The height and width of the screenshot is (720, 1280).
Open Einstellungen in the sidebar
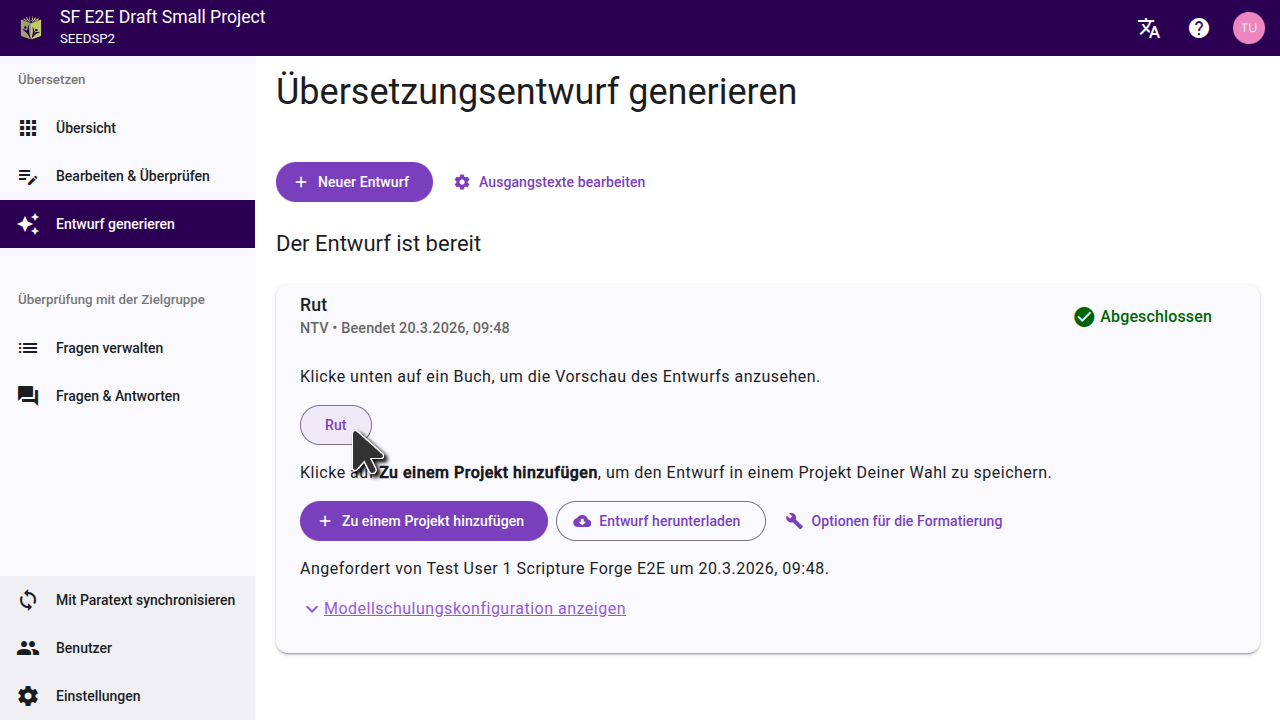click(x=98, y=696)
